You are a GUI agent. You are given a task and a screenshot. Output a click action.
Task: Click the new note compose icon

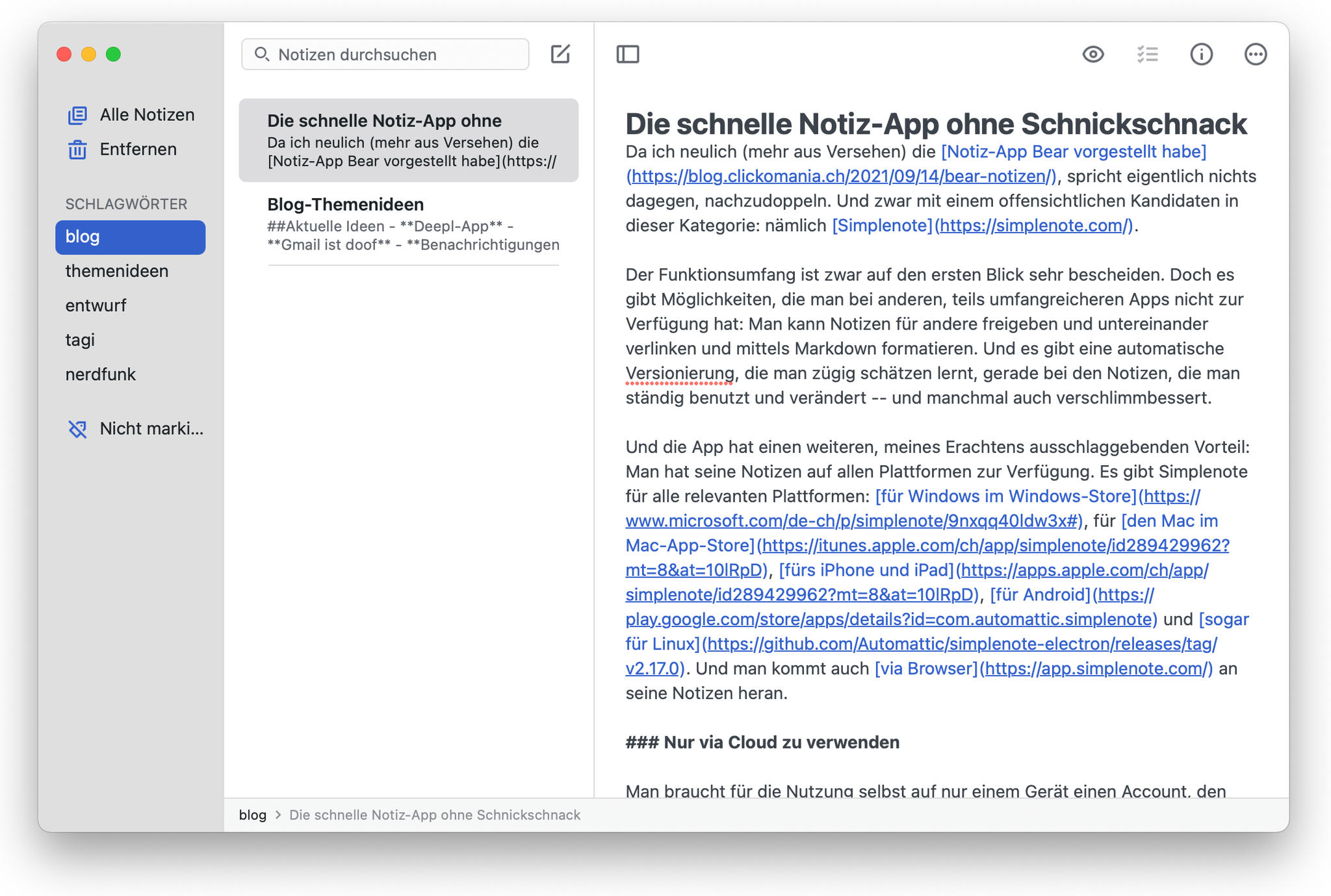pos(560,54)
